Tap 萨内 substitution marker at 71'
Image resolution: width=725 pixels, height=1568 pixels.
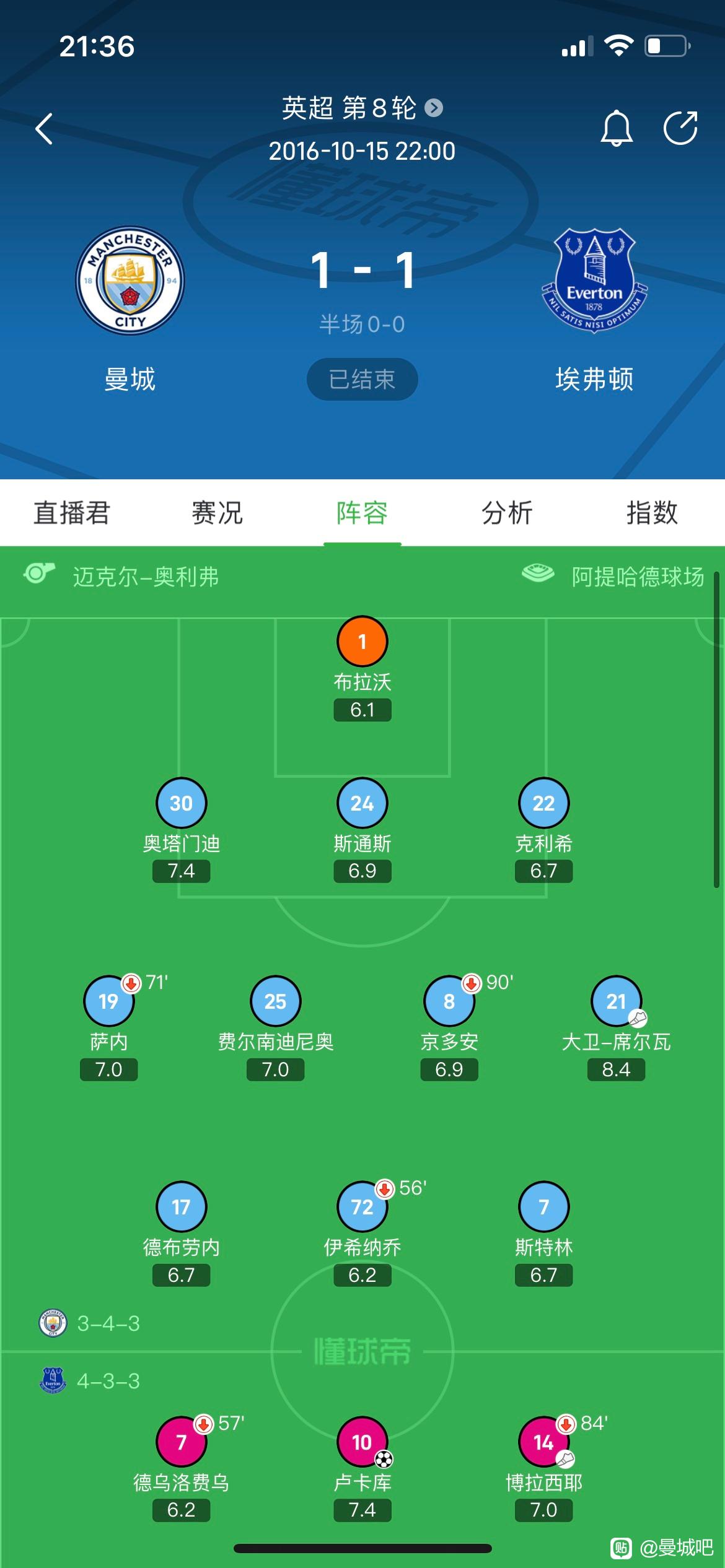(x=131, y=983)
